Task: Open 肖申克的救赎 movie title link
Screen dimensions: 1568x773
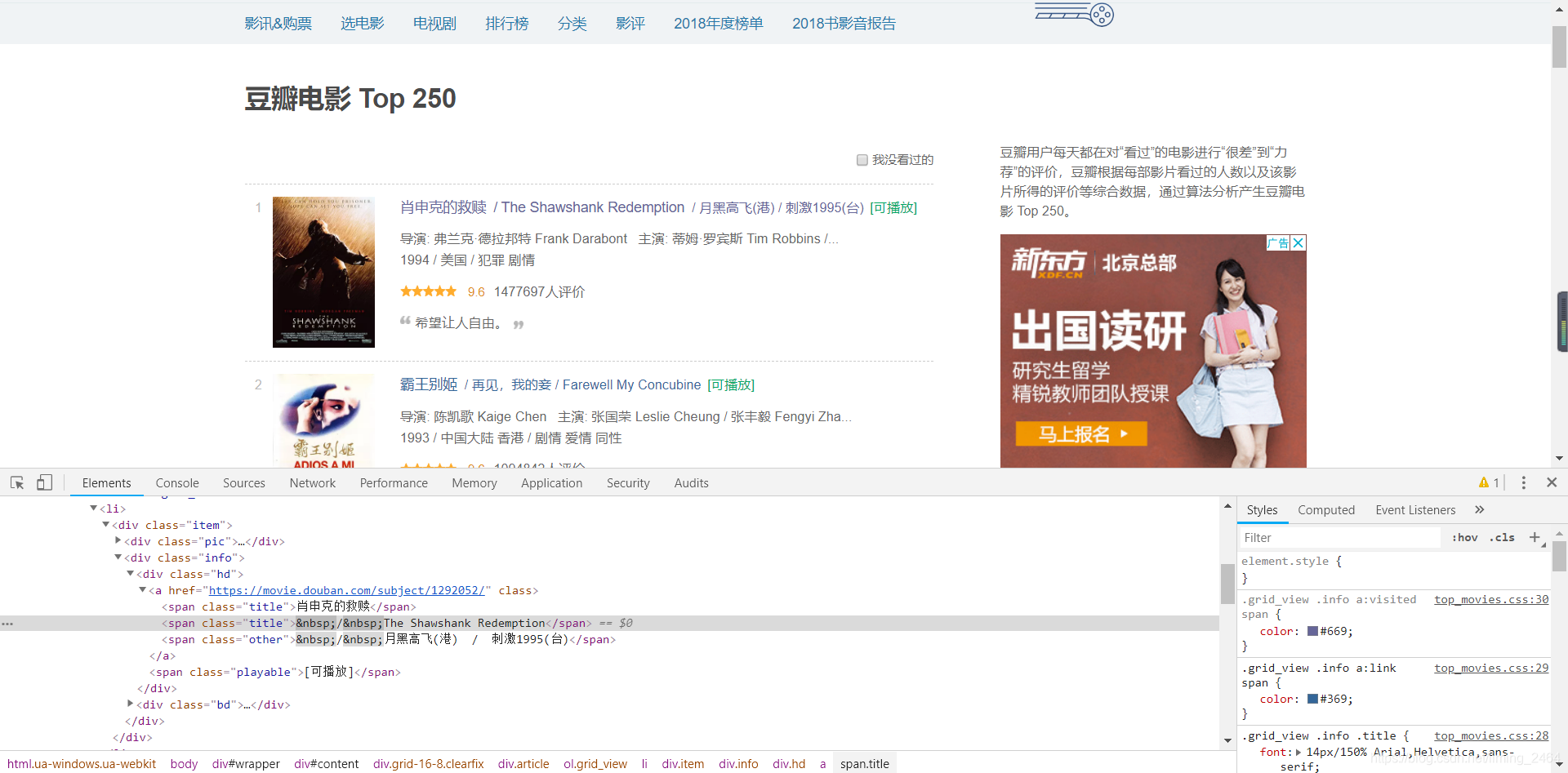Action: point(443,207)
